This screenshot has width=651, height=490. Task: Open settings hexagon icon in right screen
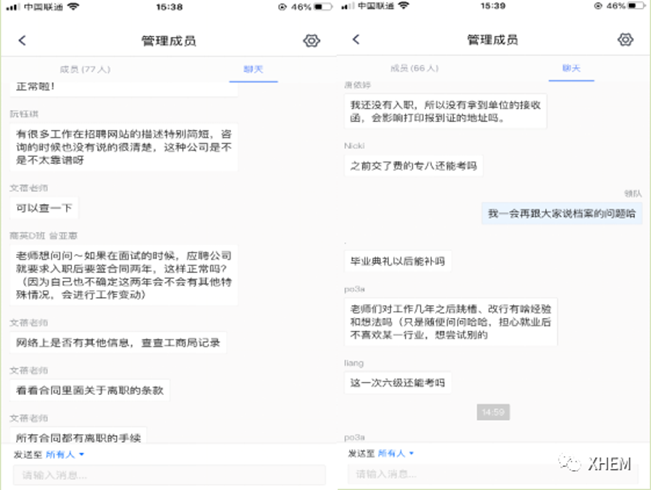coord(625,40)
